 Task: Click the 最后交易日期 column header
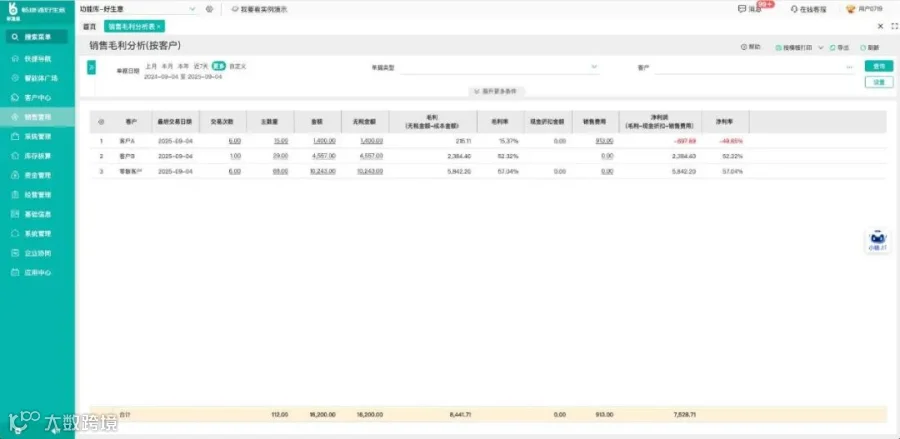click(x=175, y=122)
